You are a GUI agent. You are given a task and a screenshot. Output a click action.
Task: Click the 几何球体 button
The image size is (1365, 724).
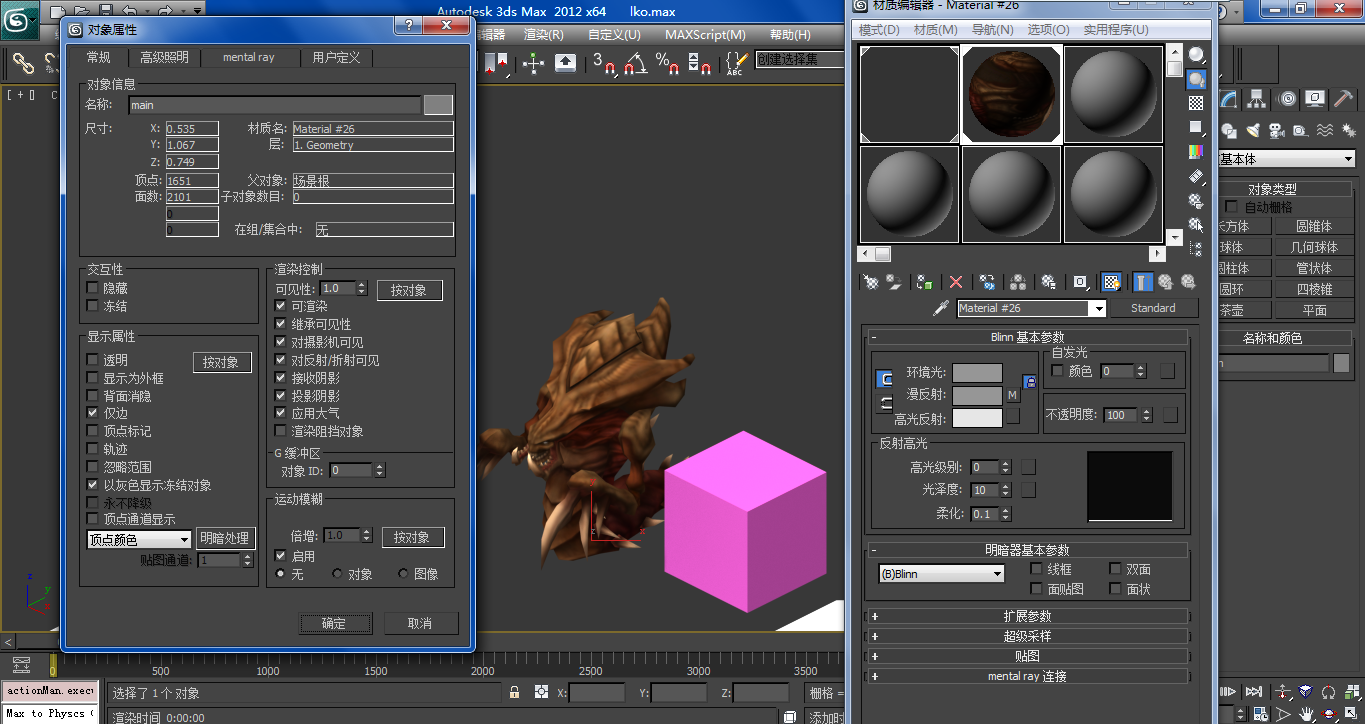click(x=1314, y=247)
